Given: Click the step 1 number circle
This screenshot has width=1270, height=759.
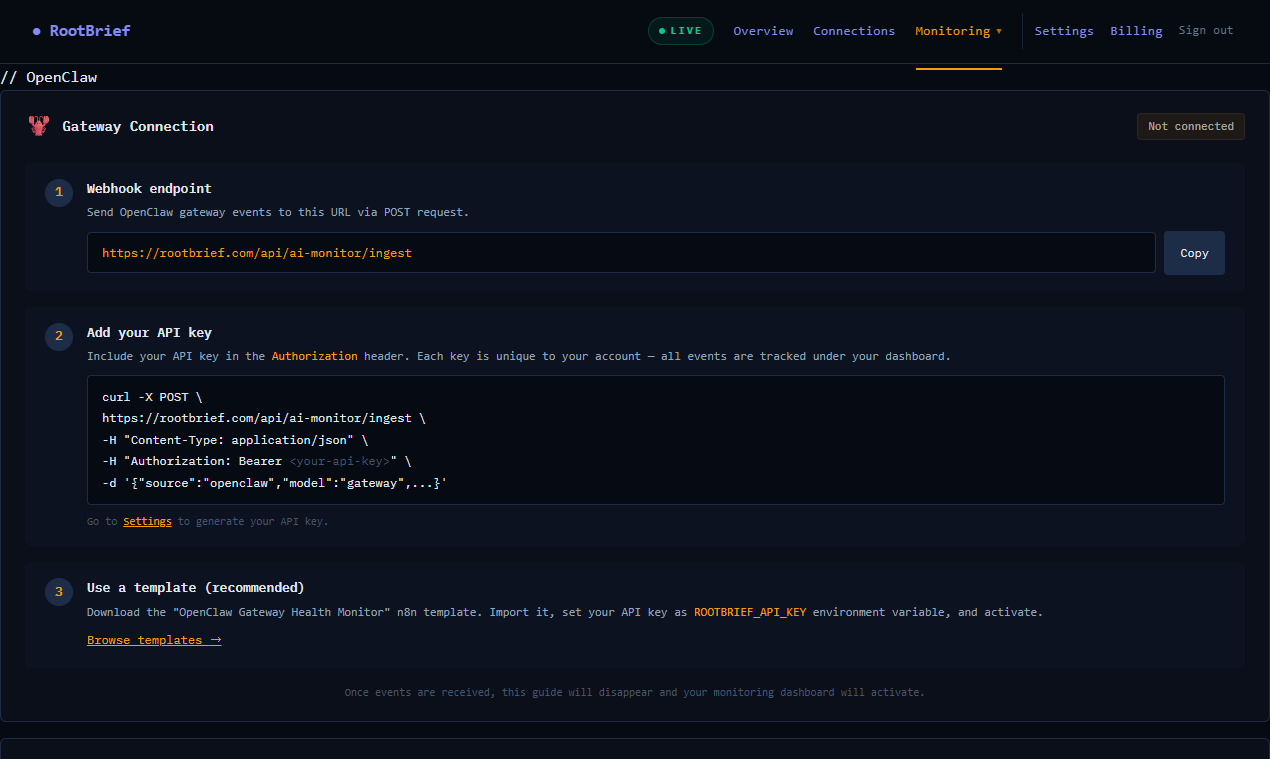Looking at the screenshot, I should (59, 192).
